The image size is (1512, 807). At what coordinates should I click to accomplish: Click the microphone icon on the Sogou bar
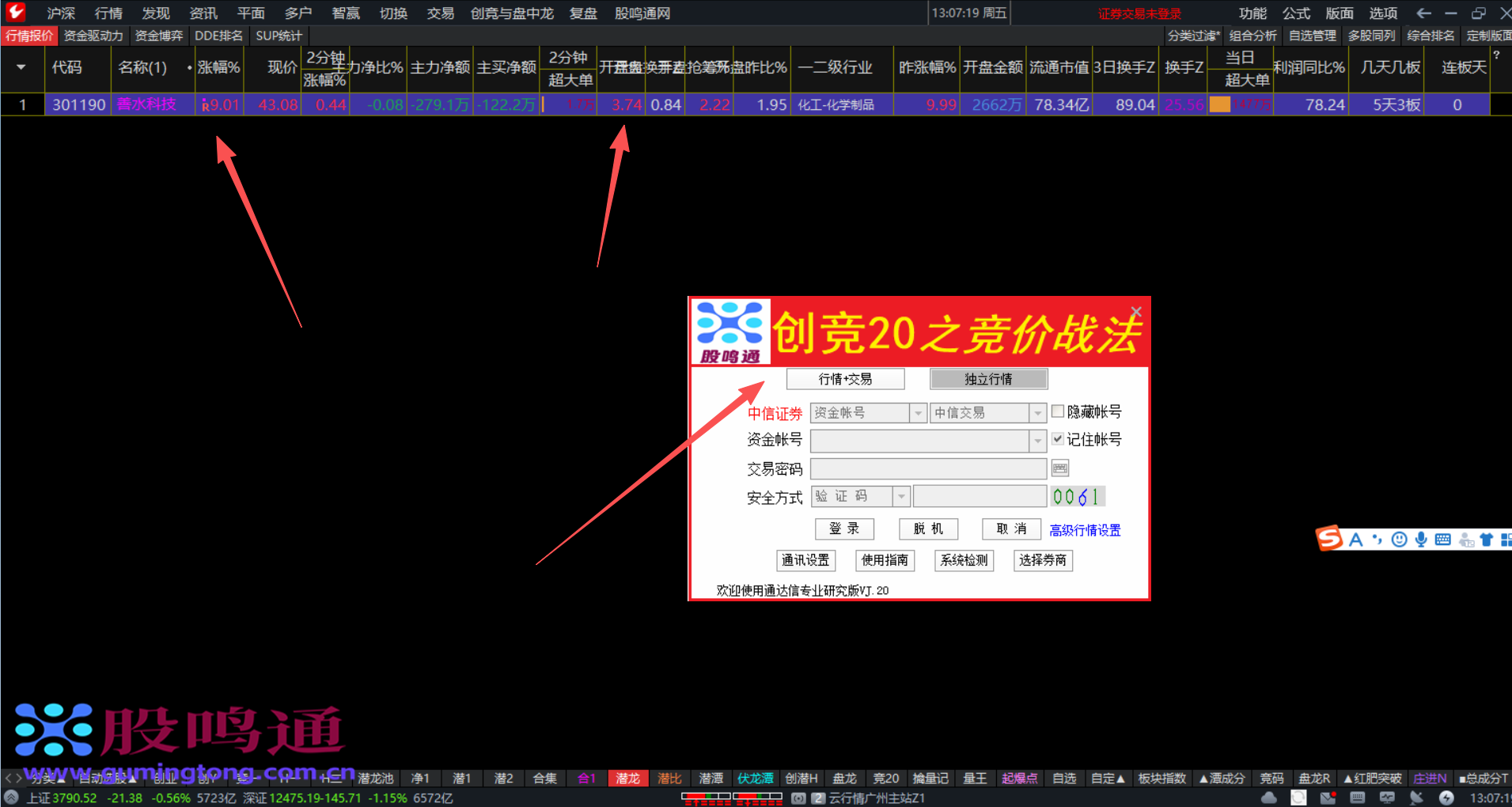tap(1421, 540)
